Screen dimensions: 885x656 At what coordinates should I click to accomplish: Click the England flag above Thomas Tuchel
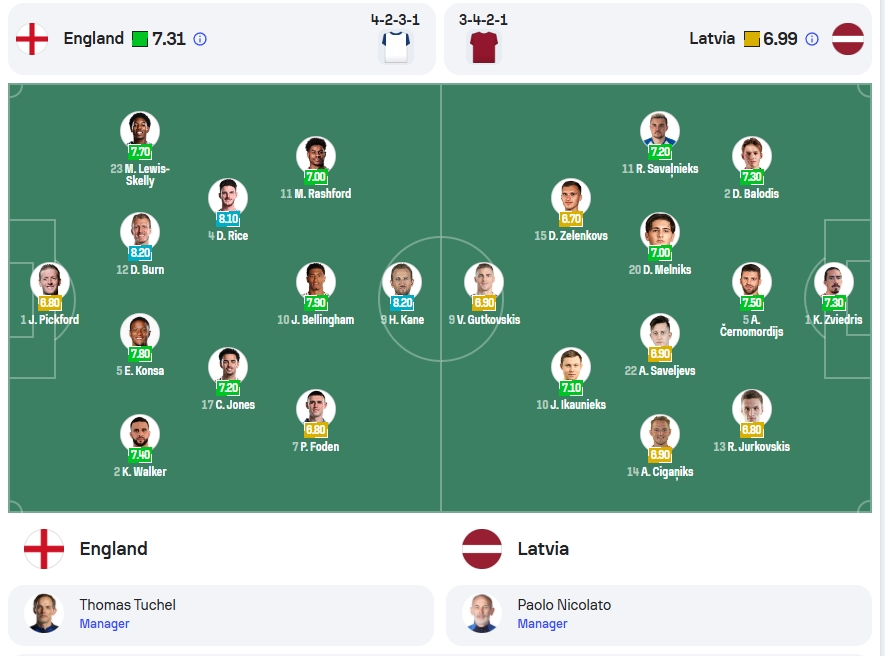pos(44,549)
